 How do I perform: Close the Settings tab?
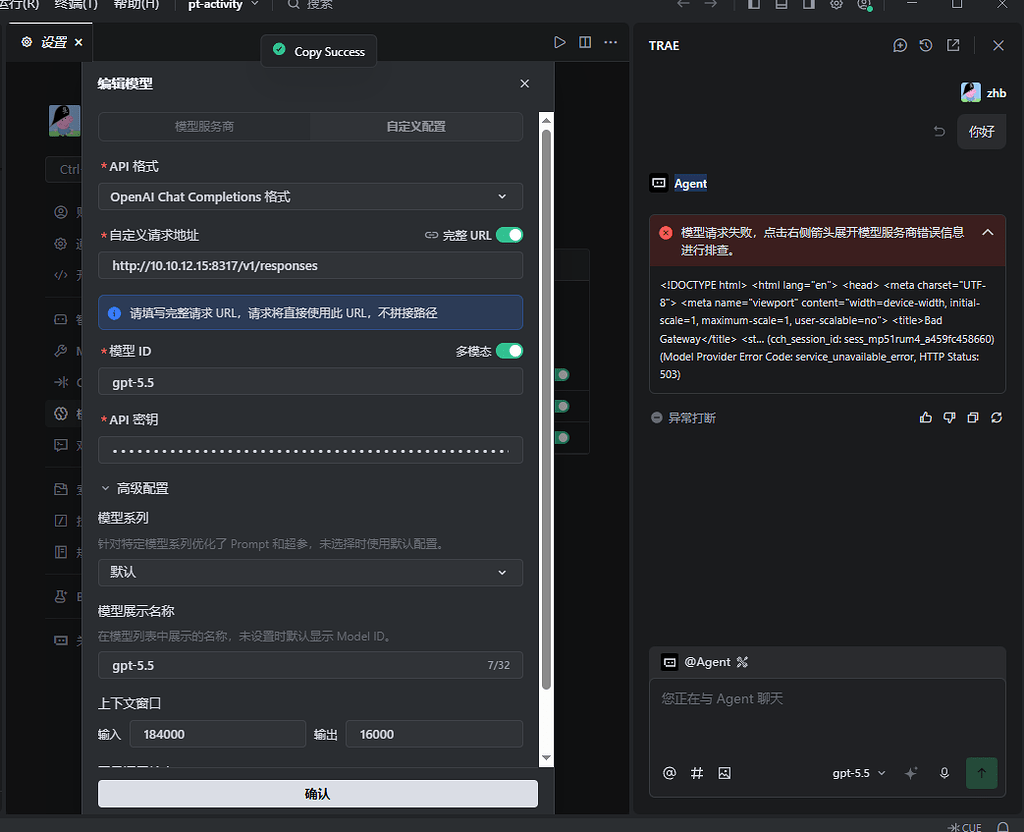(x=78, y=42)
